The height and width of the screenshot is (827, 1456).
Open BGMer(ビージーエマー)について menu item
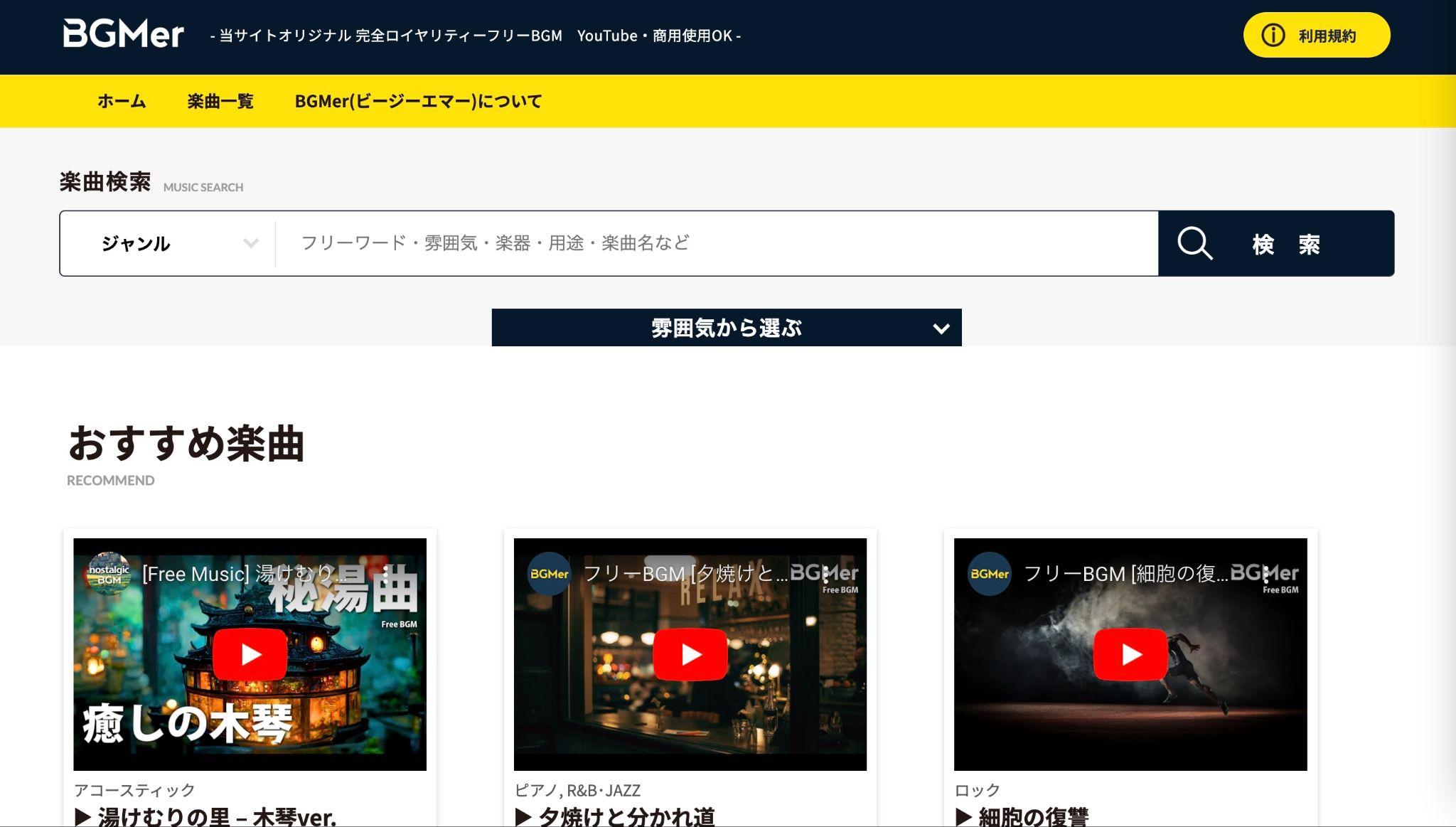pos(418,102)
